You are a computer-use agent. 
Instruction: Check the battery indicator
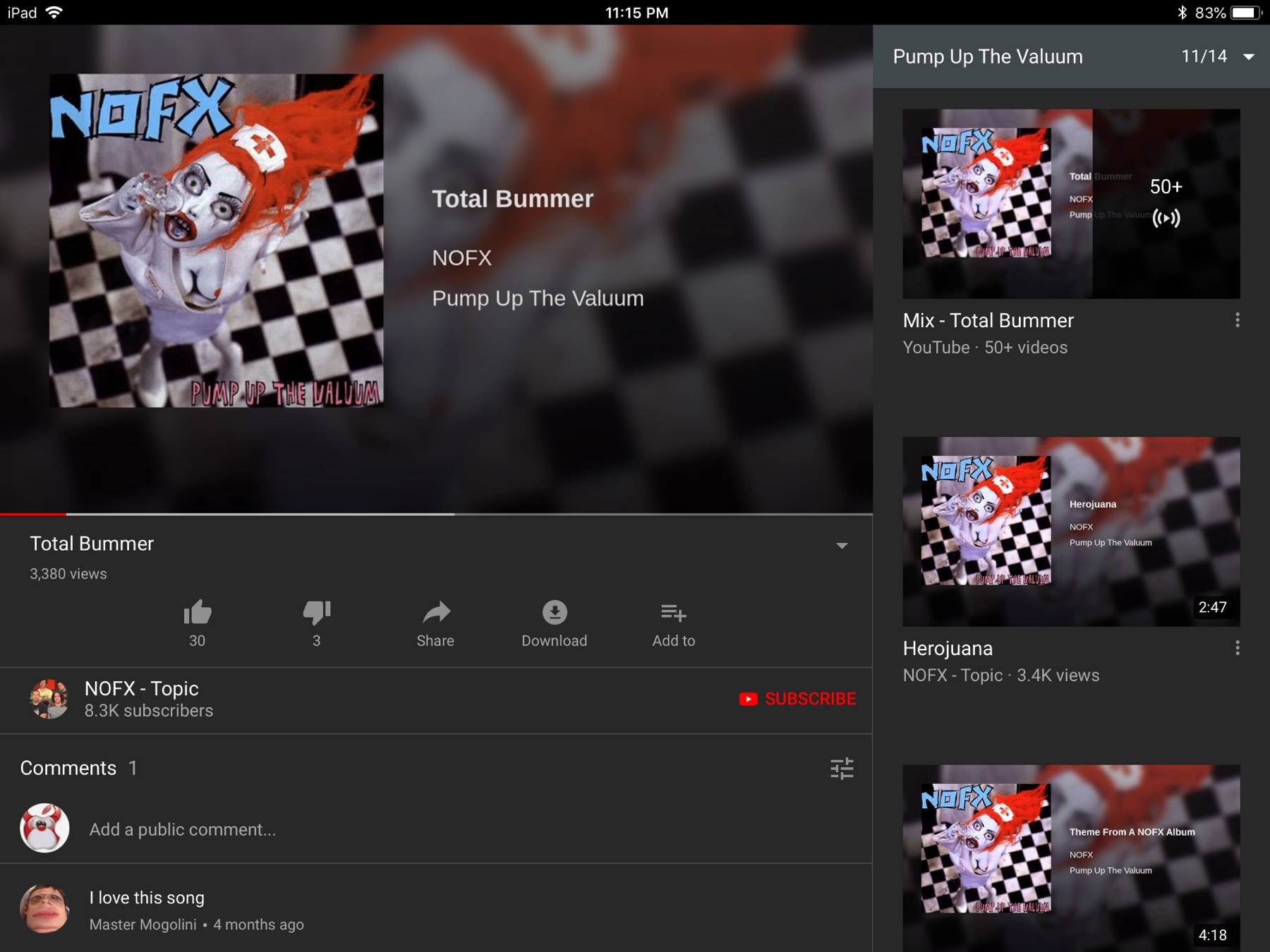1246,13
